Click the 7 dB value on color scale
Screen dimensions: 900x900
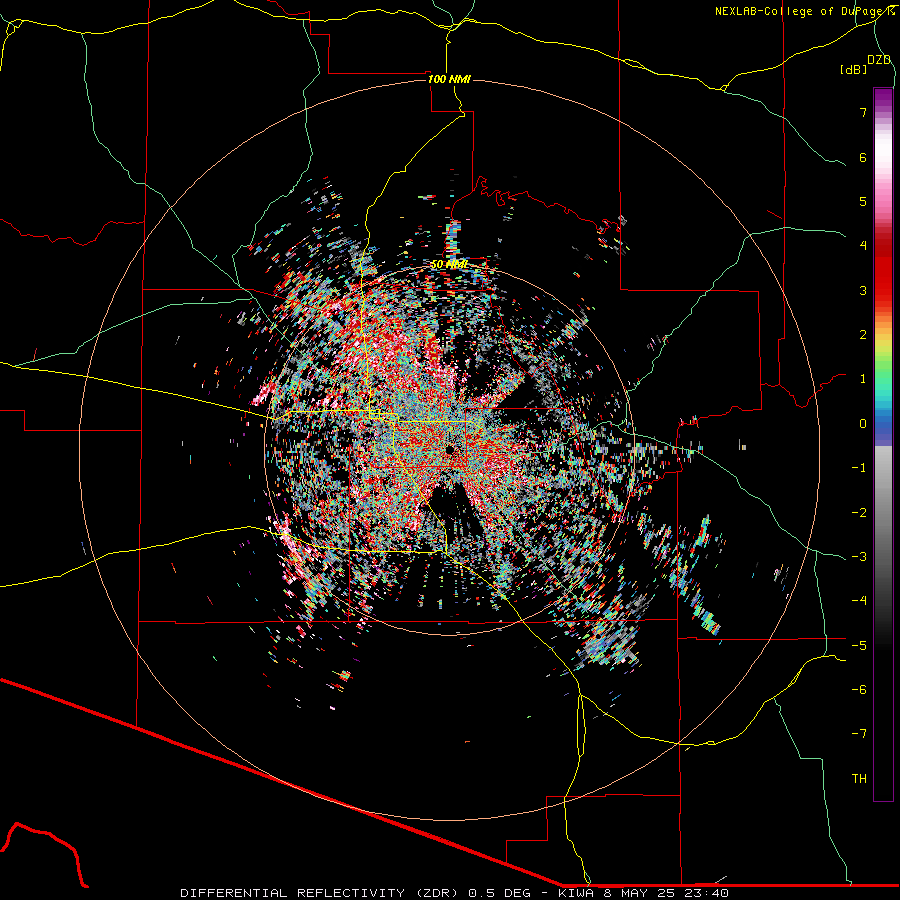pos(863,112)
